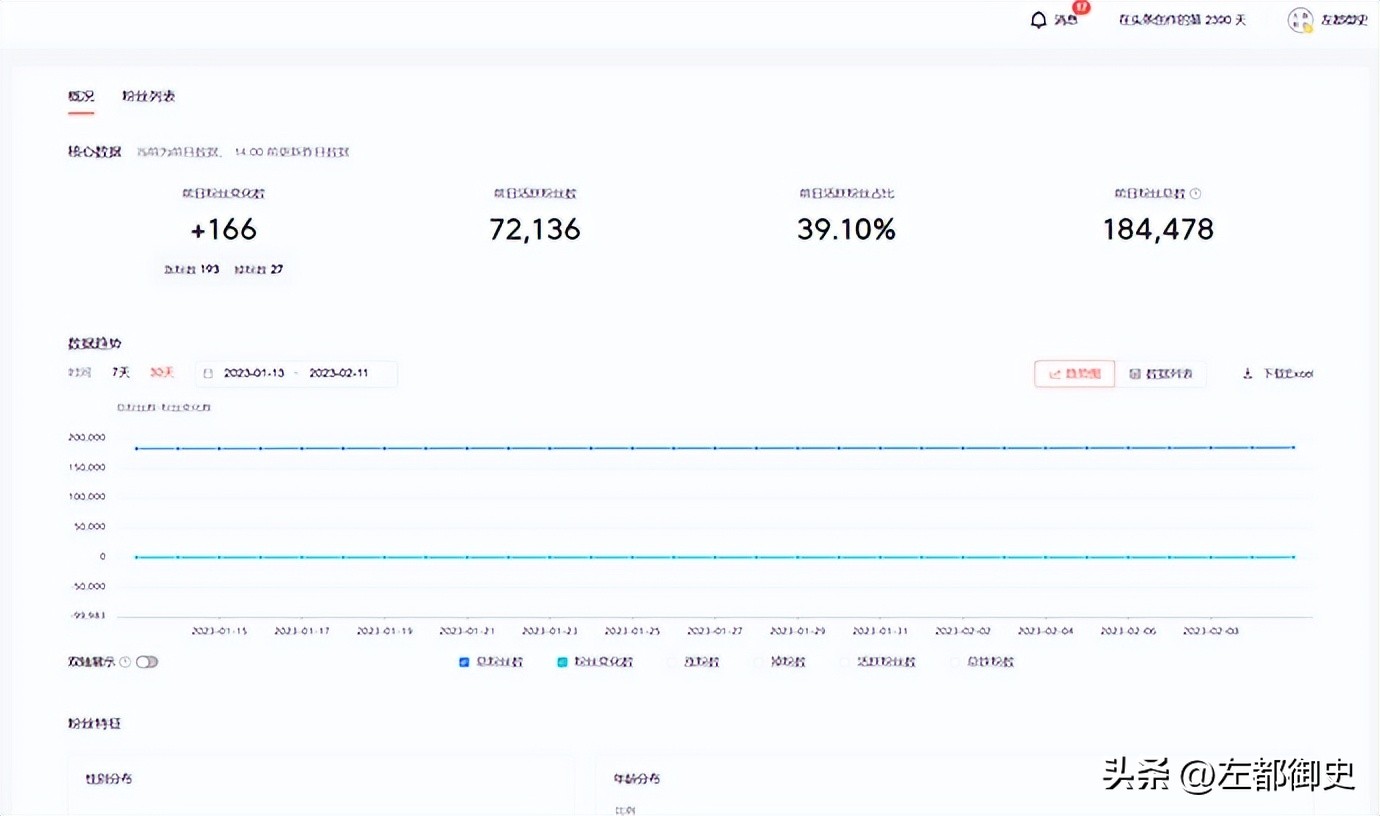Uncheck the cyan fan change legend checkbox

pyautogui.click(x=563, y=662)
